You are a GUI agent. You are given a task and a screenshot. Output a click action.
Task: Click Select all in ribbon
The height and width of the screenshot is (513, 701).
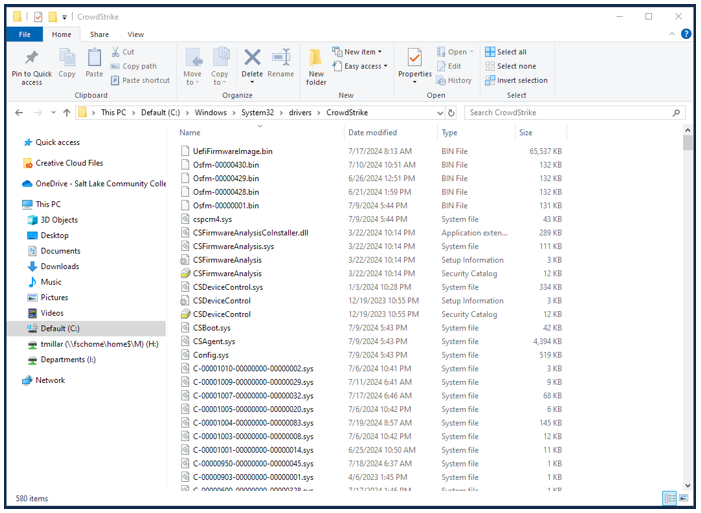click(x=506, y=52)
